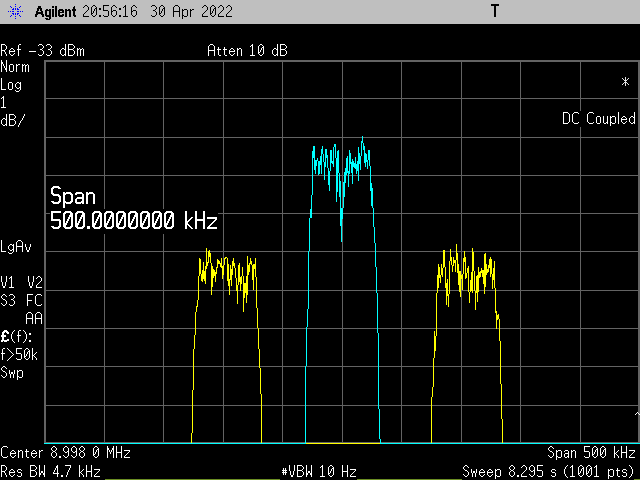This screenshot has width=640, height=480.
Task: Select the time readout 20:56:16
Action: tap(109, 11)
